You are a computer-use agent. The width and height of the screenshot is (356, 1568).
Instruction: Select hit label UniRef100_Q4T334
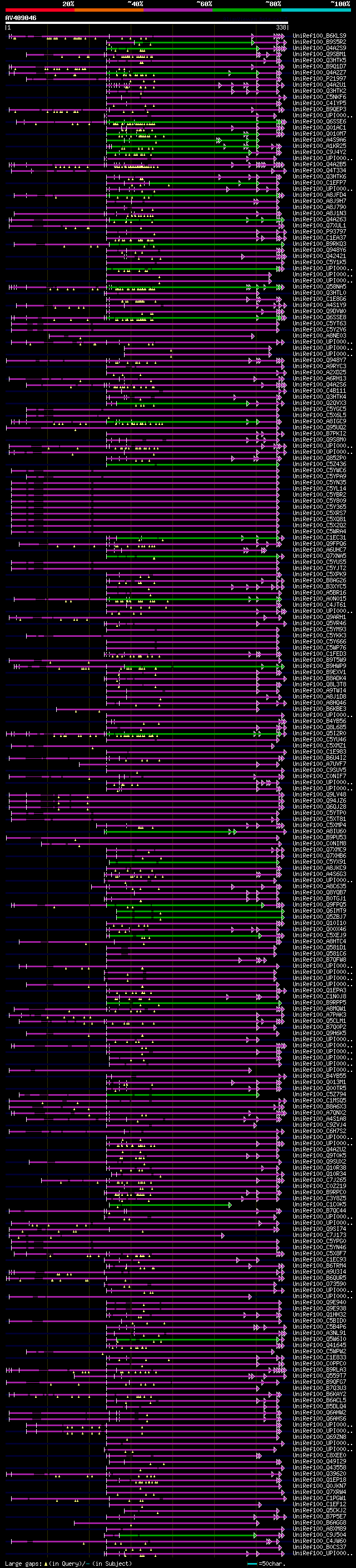(x=319, y=170)
